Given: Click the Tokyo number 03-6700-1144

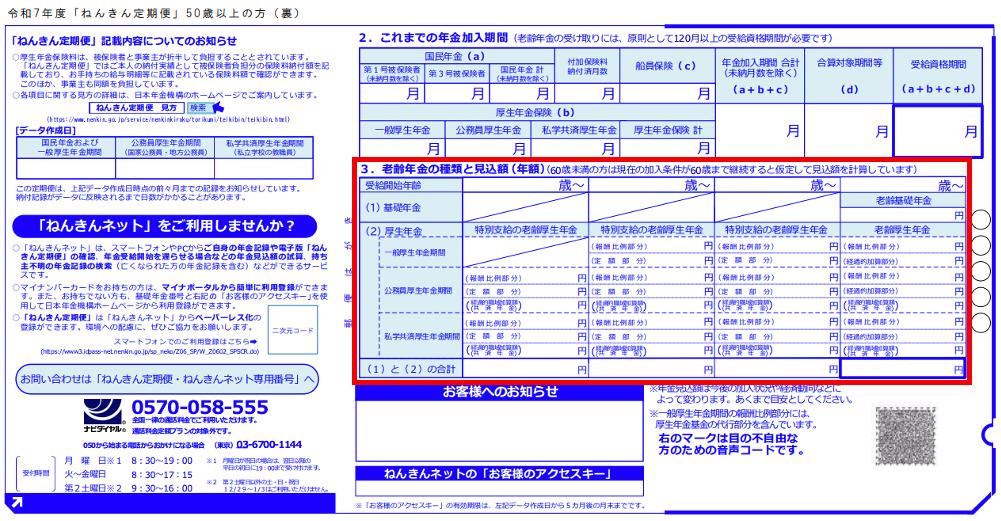Looking at the screenshot, I should 262,443.
